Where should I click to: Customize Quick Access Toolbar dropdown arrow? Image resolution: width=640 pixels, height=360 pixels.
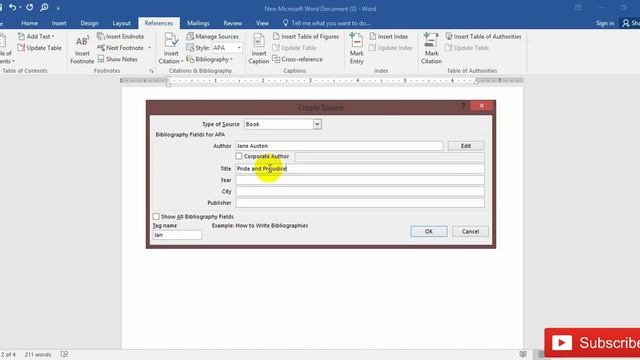[58, 8]
